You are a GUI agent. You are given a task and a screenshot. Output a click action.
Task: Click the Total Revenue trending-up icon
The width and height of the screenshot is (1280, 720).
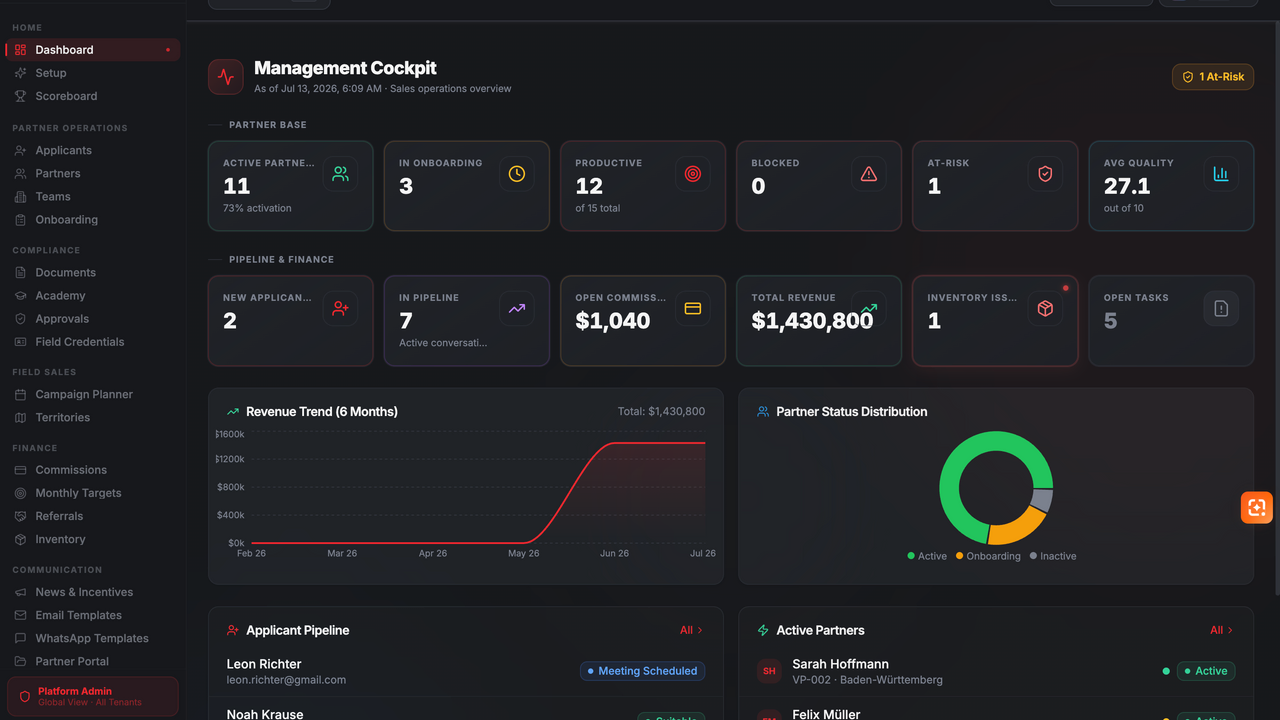pos(869,309)
